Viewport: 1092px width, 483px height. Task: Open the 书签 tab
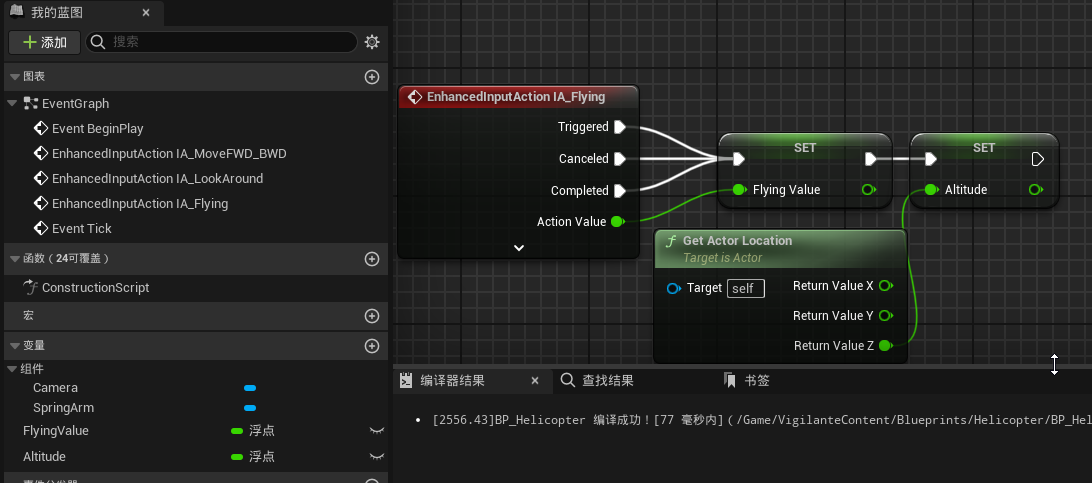click(x=747, y=381)
